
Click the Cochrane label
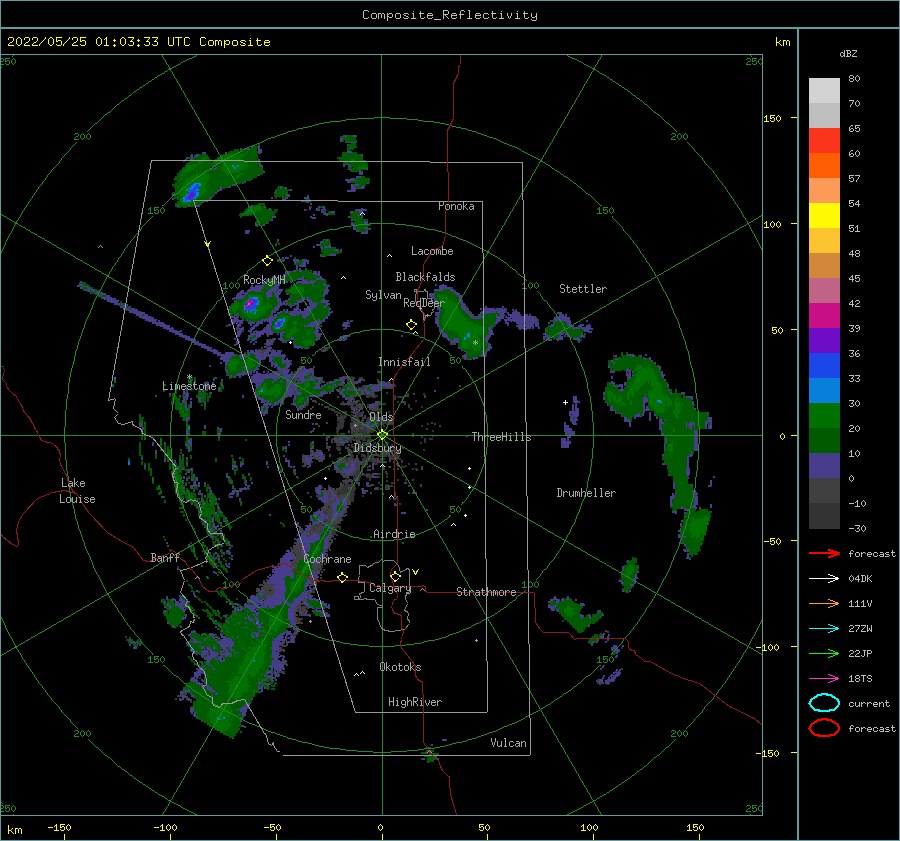(327, 559)
